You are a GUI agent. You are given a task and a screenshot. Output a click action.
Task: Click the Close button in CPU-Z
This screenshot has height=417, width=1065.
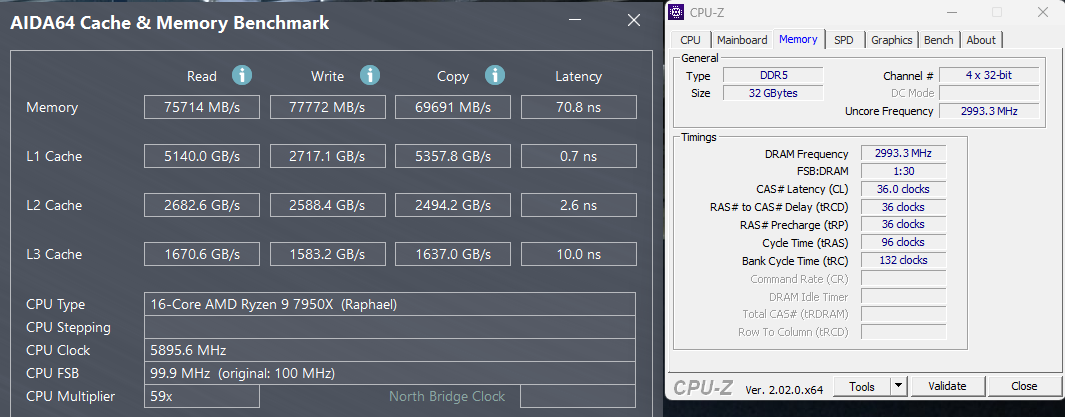pyautogui.click(x=1024, y=386)
